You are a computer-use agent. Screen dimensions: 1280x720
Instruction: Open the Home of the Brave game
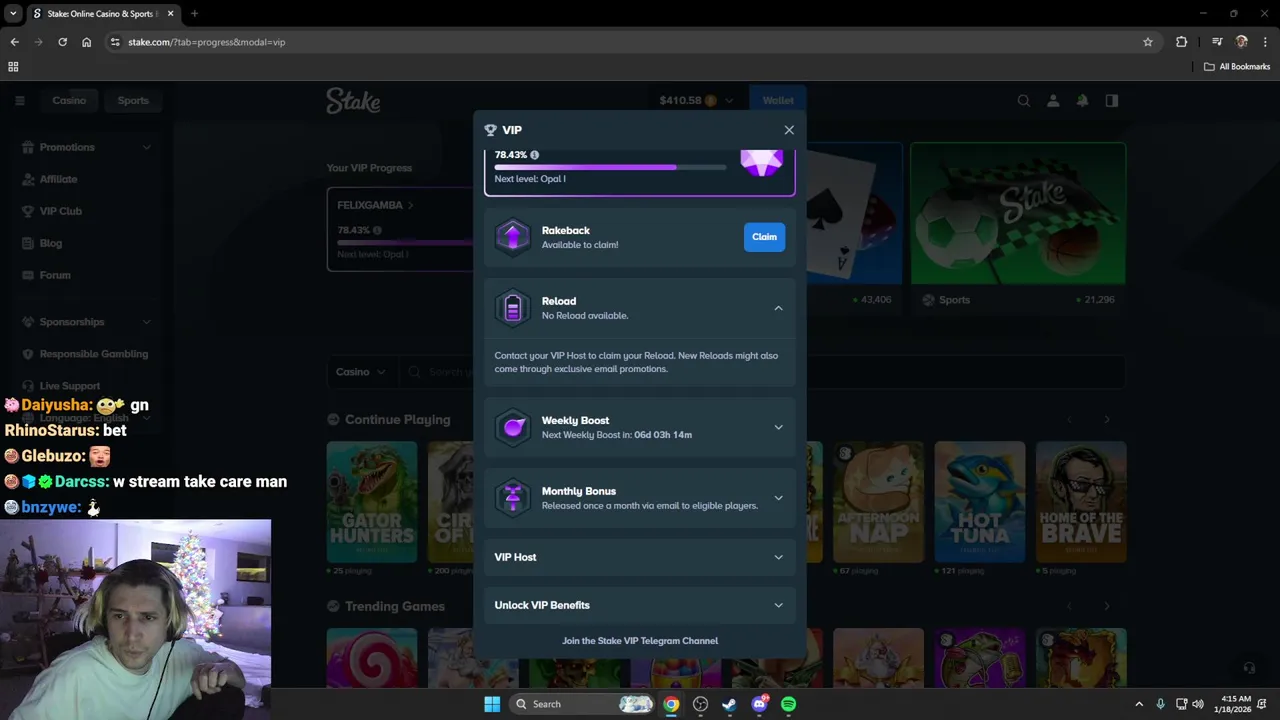tap(1081, 502)
